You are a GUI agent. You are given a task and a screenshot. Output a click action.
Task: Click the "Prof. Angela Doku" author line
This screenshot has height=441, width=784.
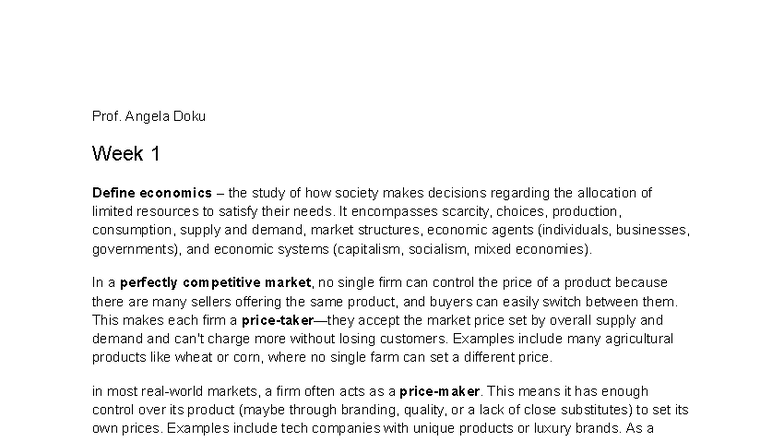click(148, 116)
